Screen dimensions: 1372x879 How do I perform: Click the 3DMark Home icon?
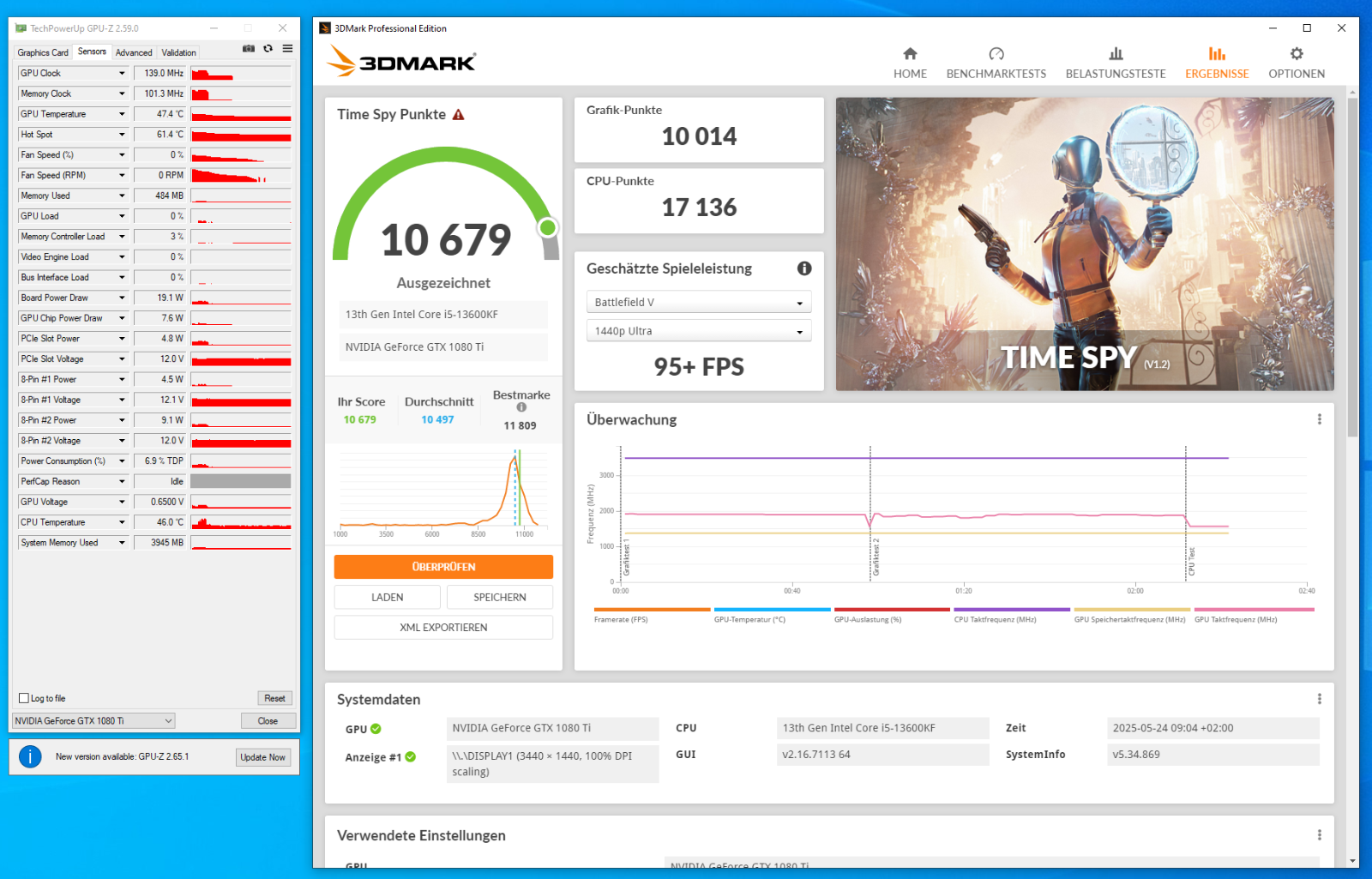(910, 54)
